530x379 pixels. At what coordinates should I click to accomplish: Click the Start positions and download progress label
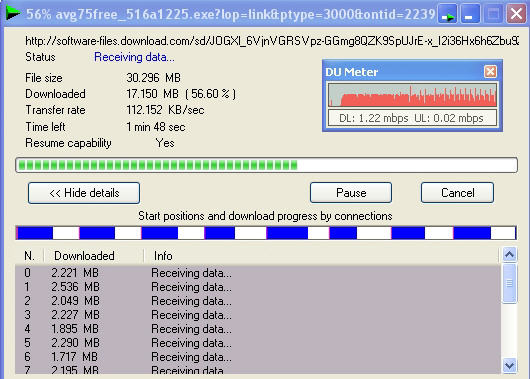point(265,216)
